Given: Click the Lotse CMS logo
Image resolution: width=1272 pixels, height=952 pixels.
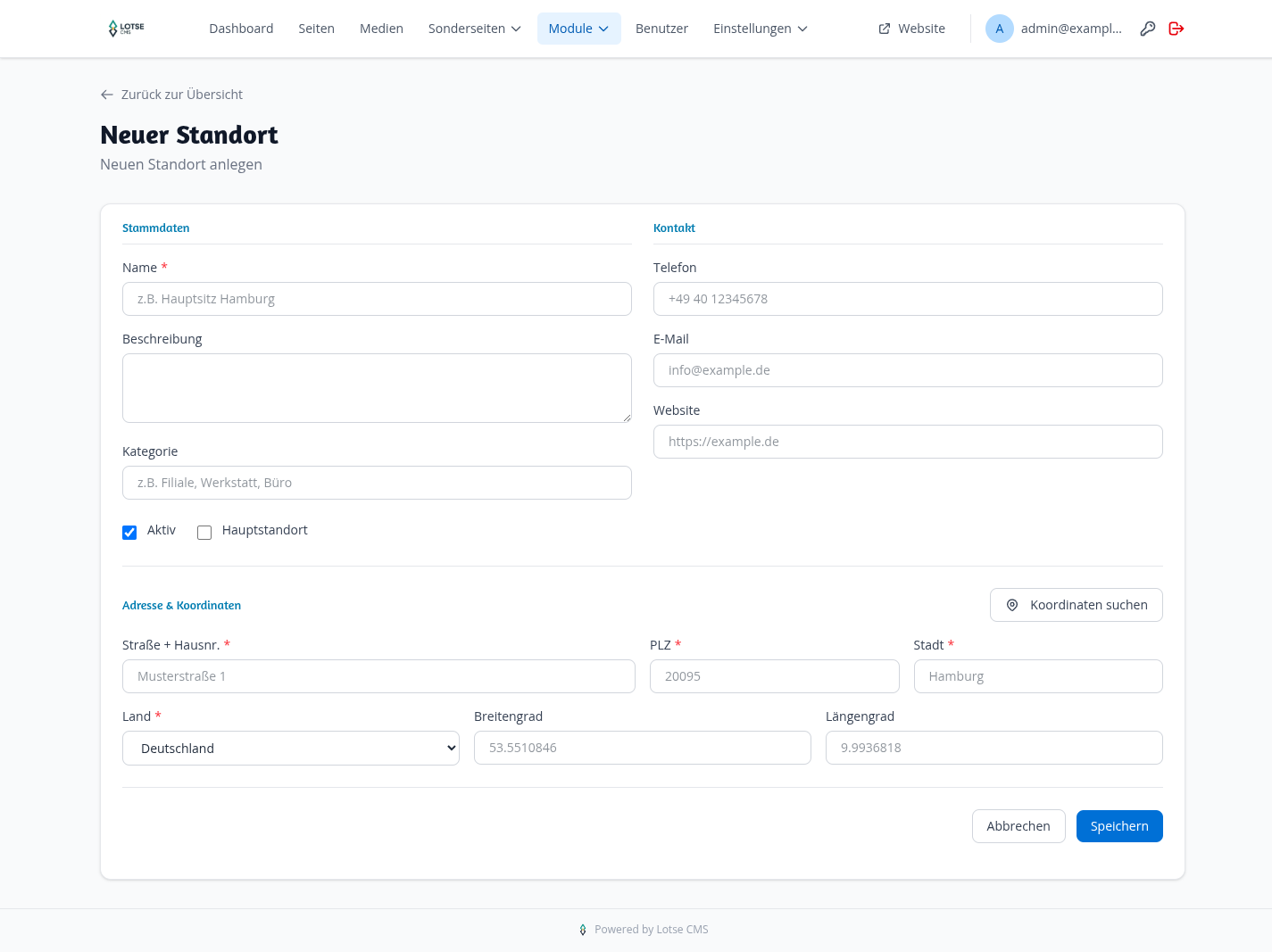Looking at the screenshot, I should (x=126, y=29).
